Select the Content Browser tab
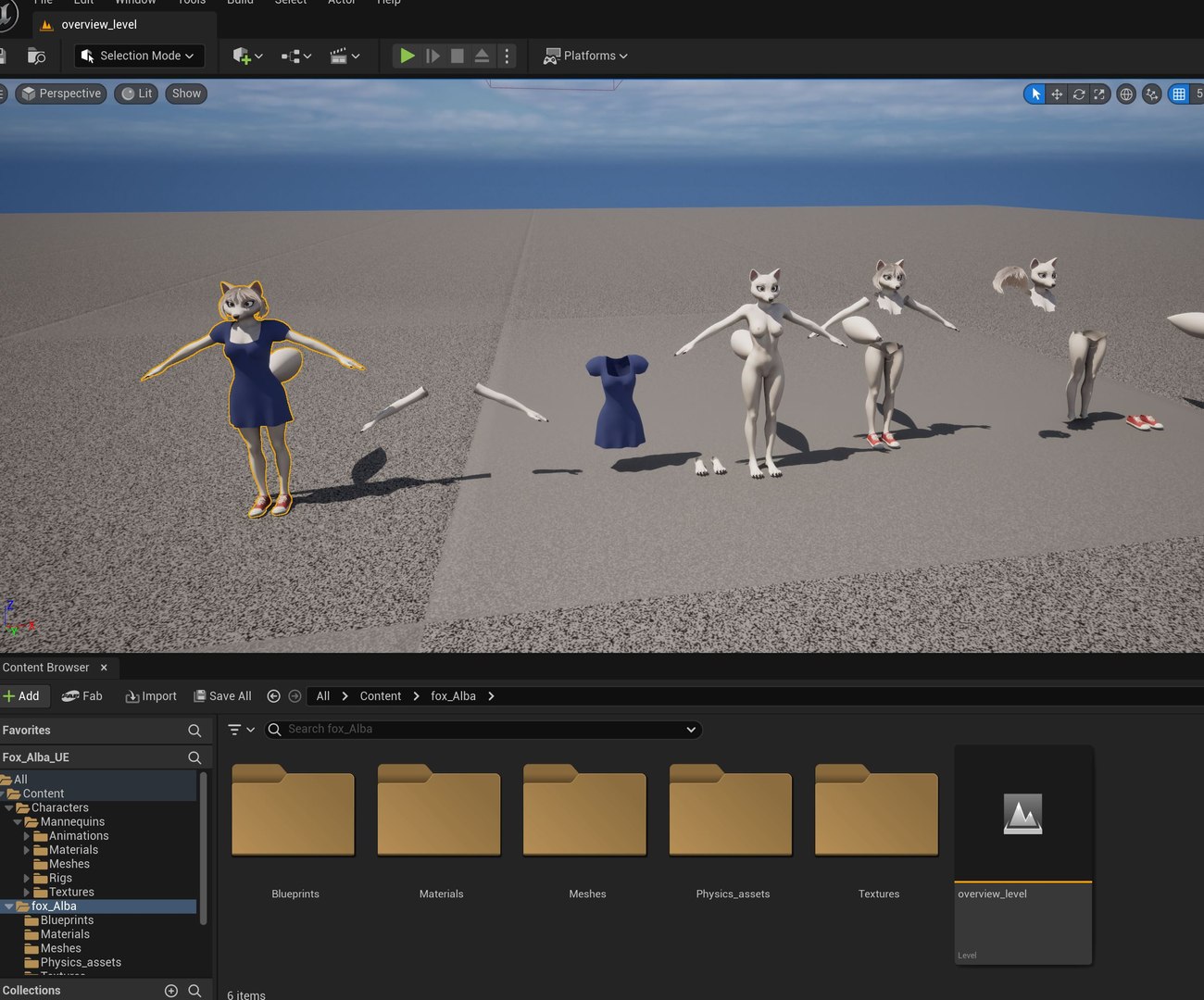Viewport: 1204px width, 1000px height. pos(45,668)
